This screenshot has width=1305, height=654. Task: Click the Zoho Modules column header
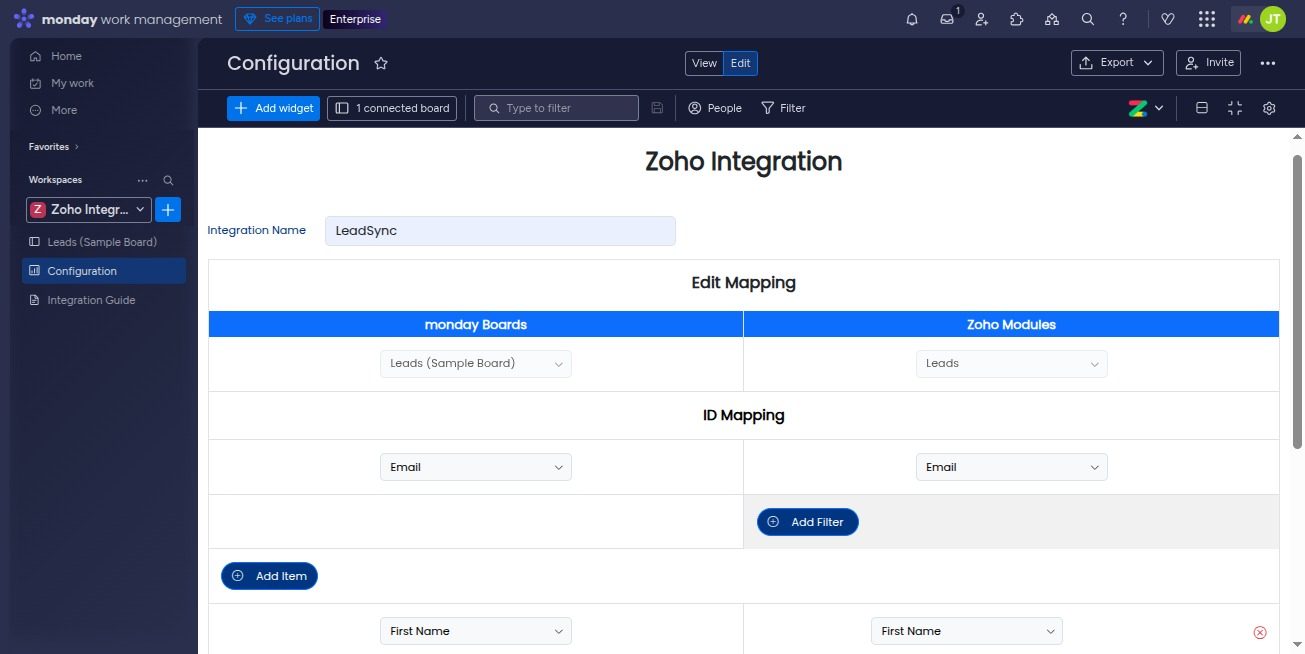pyautogui.click(x=1011, y=324)
